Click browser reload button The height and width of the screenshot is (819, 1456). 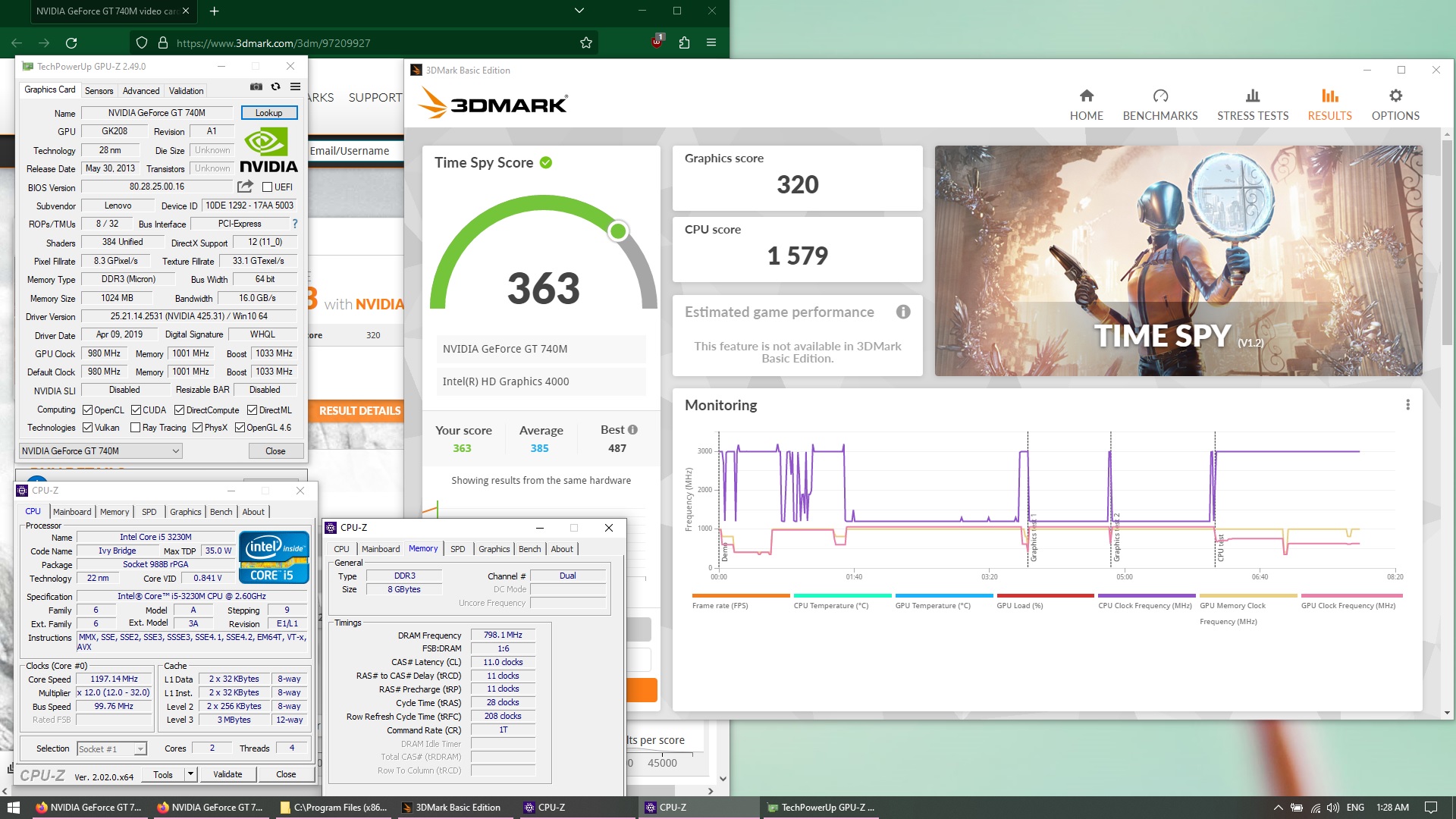[71, 43]
